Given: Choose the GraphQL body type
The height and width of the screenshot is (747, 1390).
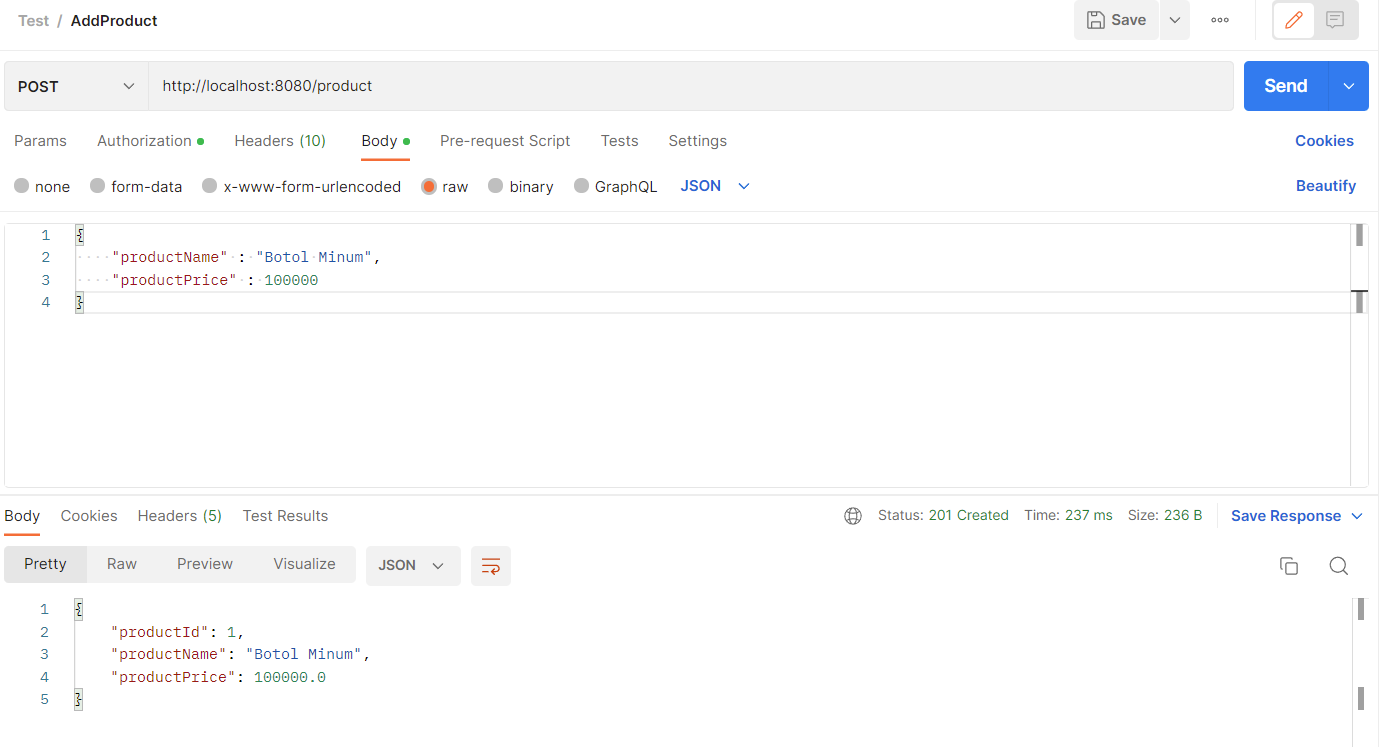Looking at the screenshot, I should (616, 186).
